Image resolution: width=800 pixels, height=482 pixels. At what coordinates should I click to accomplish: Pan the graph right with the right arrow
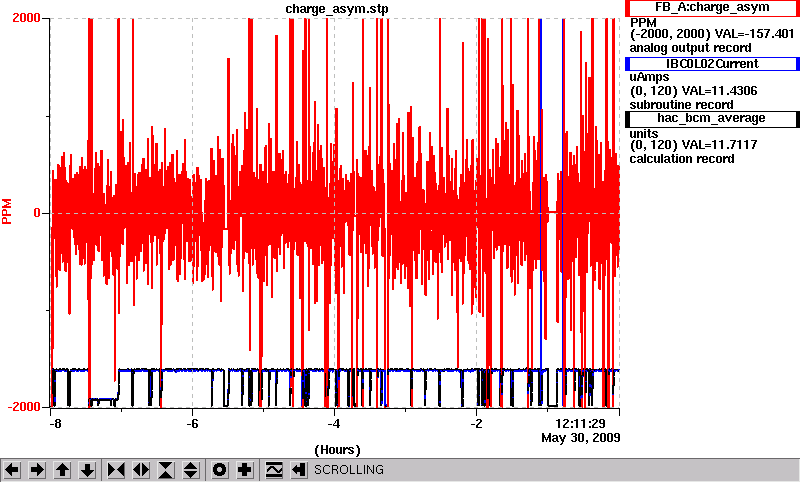click(37, 470)
